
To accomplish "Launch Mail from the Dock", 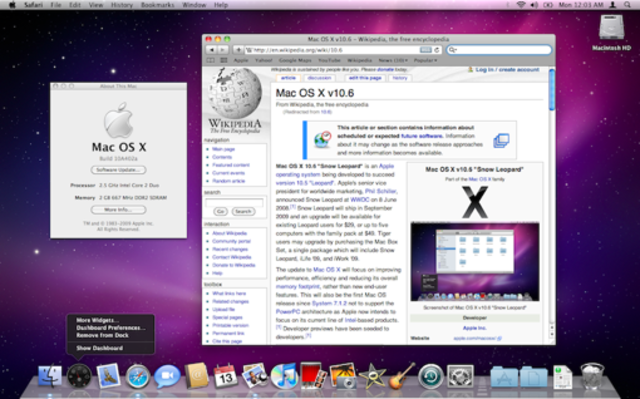I will point(109,376).
